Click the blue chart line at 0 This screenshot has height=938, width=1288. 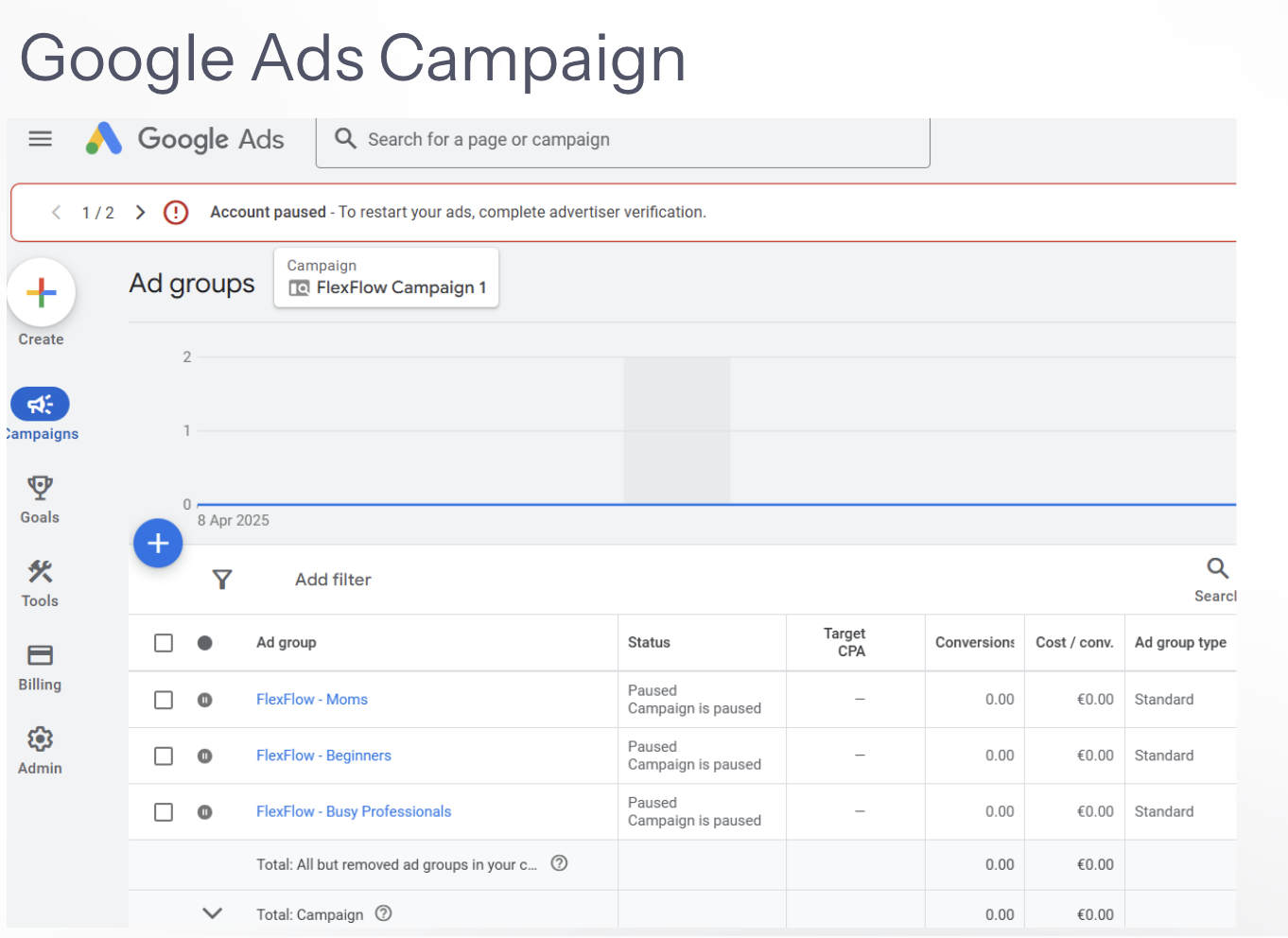pos(716,504)
